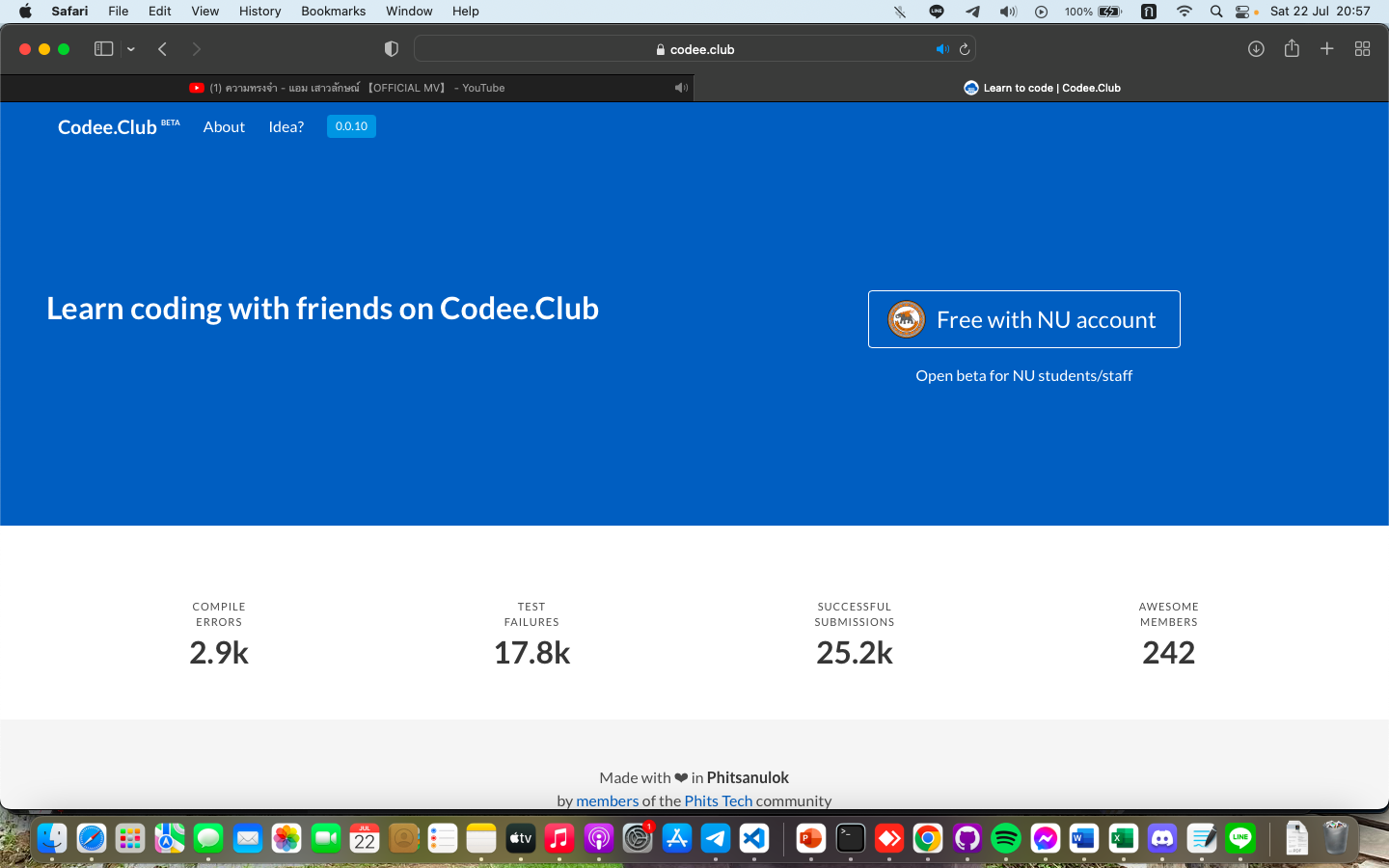Open Terminal from the Dock

(851, 838)
